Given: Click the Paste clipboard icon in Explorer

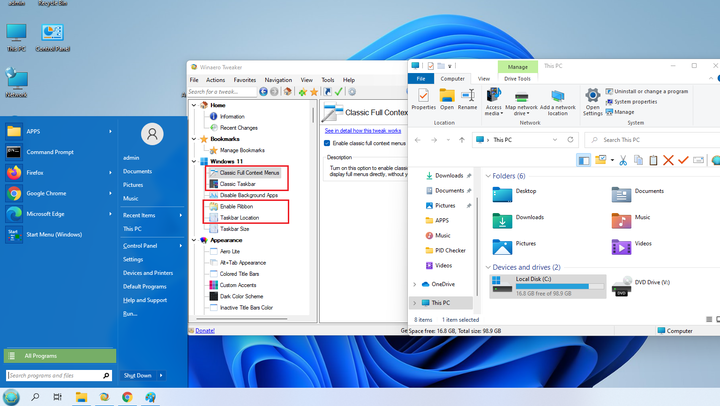Looking at the screenshot, I should (x=653, y=160).
